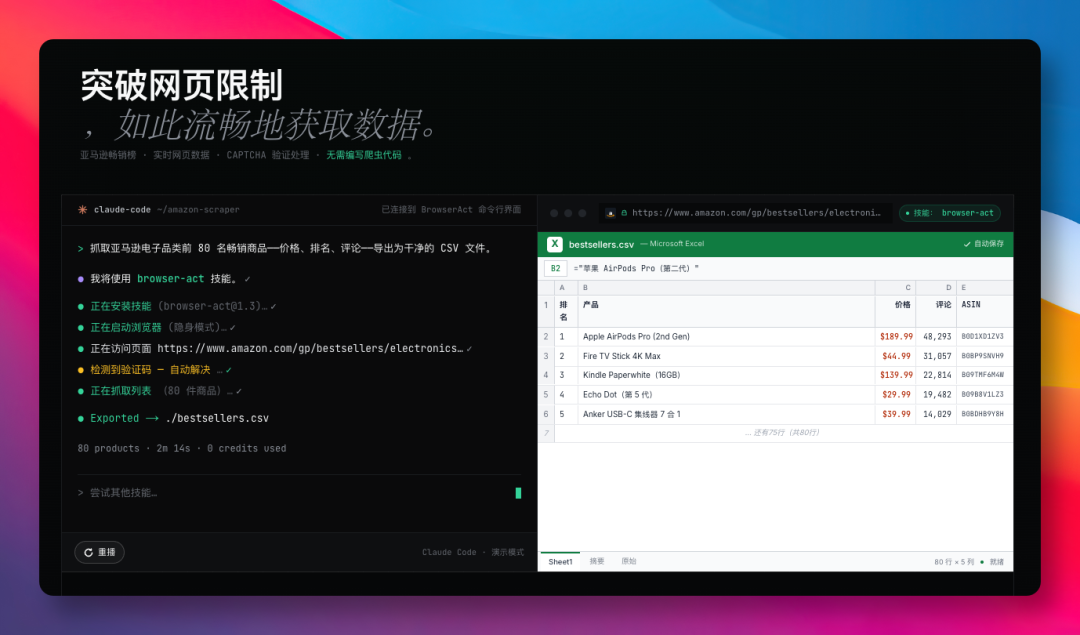Click the 正在安装技能 status line
Screen dimensions: 1080x635
pos(178,306)
